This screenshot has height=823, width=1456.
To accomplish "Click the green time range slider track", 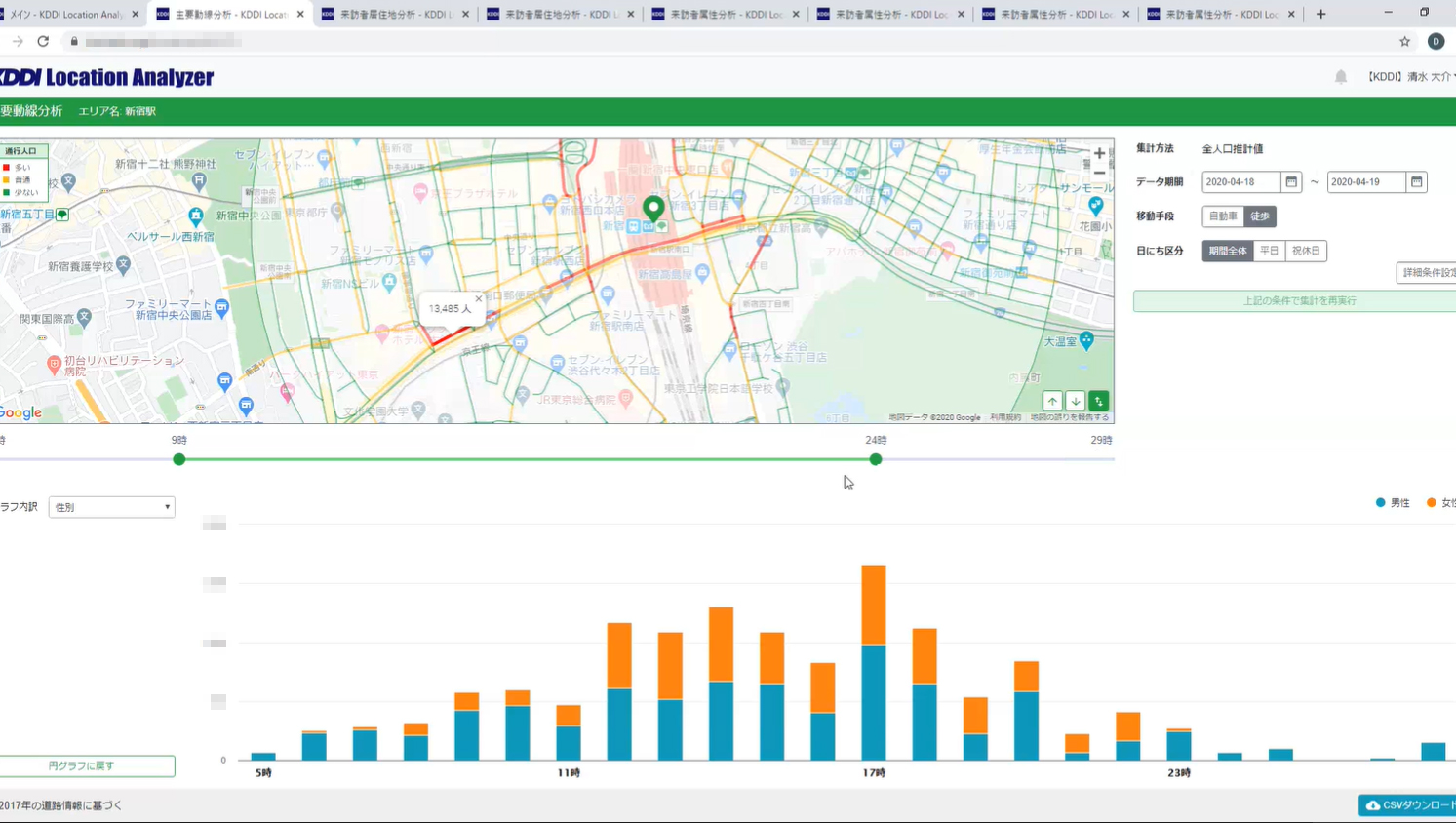I will point(528,459).
